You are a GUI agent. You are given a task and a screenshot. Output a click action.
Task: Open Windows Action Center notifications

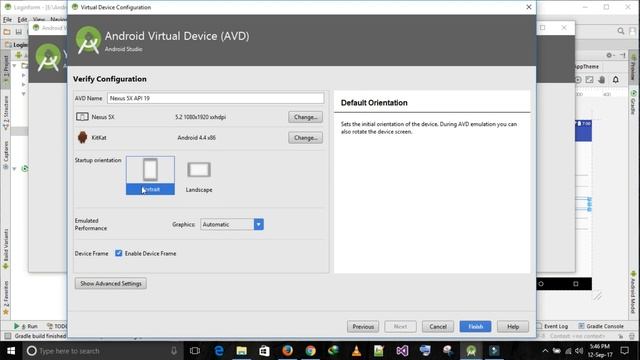[x=624, y=351]
